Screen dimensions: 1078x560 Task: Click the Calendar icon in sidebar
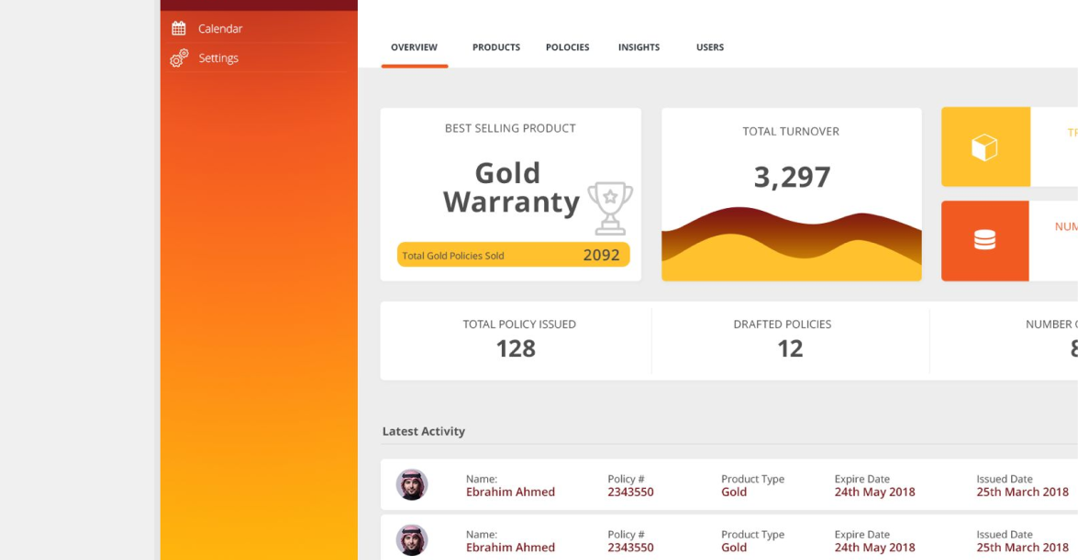point(179,29)
